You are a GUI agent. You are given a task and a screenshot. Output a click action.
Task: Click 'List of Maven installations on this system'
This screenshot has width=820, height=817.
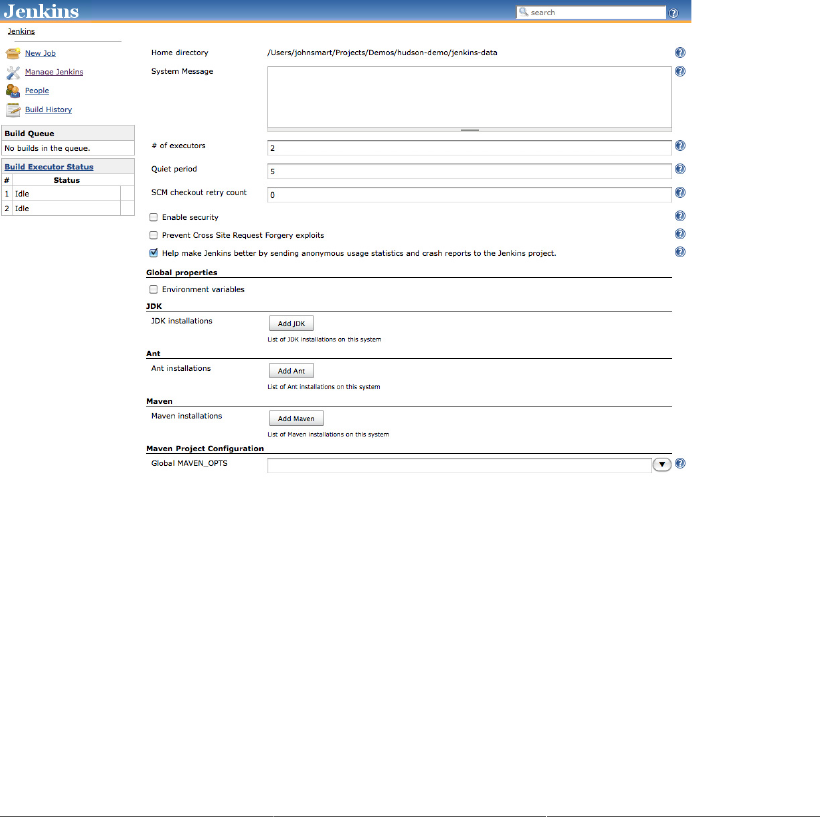[x=328, y=435]
